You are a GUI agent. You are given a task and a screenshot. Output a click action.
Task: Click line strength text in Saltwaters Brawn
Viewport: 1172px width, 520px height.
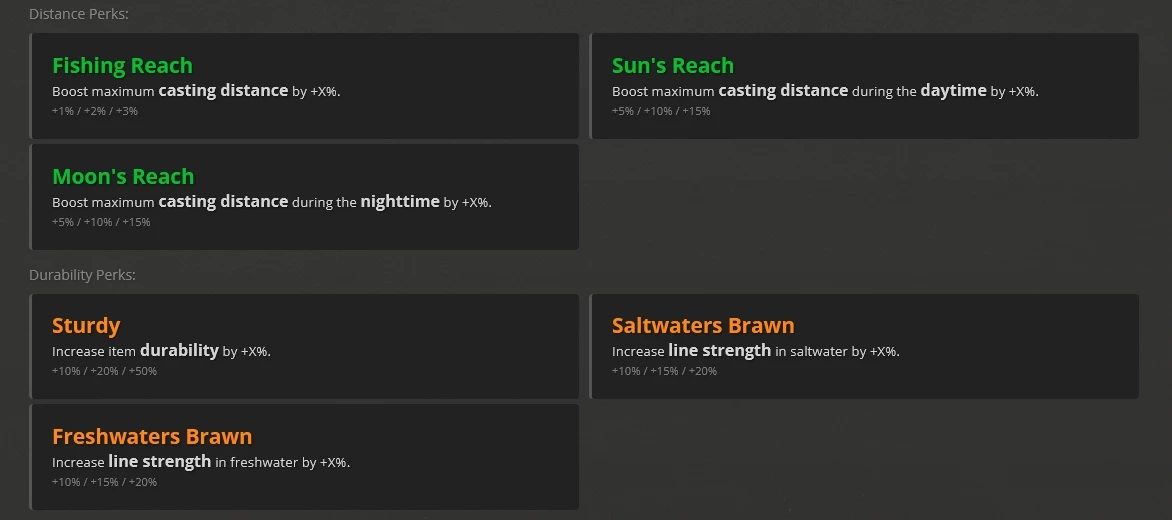pyautogui.click(x=720, y=350)
